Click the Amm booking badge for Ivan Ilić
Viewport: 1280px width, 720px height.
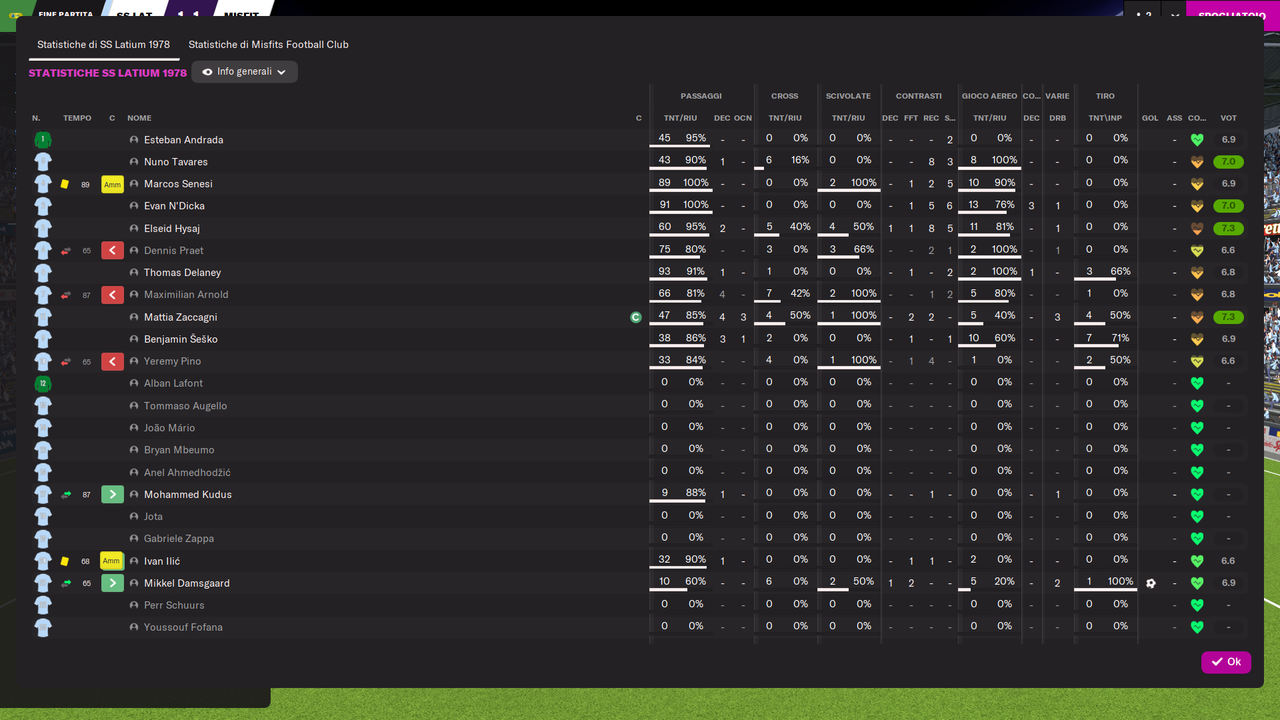pyautogui.click(x=112, y=561)
